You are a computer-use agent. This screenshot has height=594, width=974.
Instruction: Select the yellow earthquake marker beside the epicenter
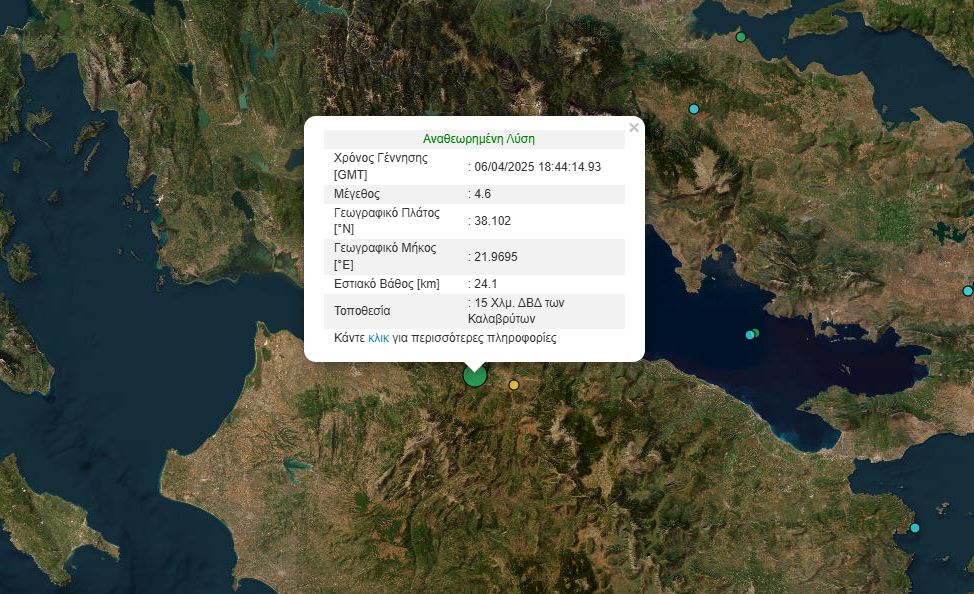514,385
